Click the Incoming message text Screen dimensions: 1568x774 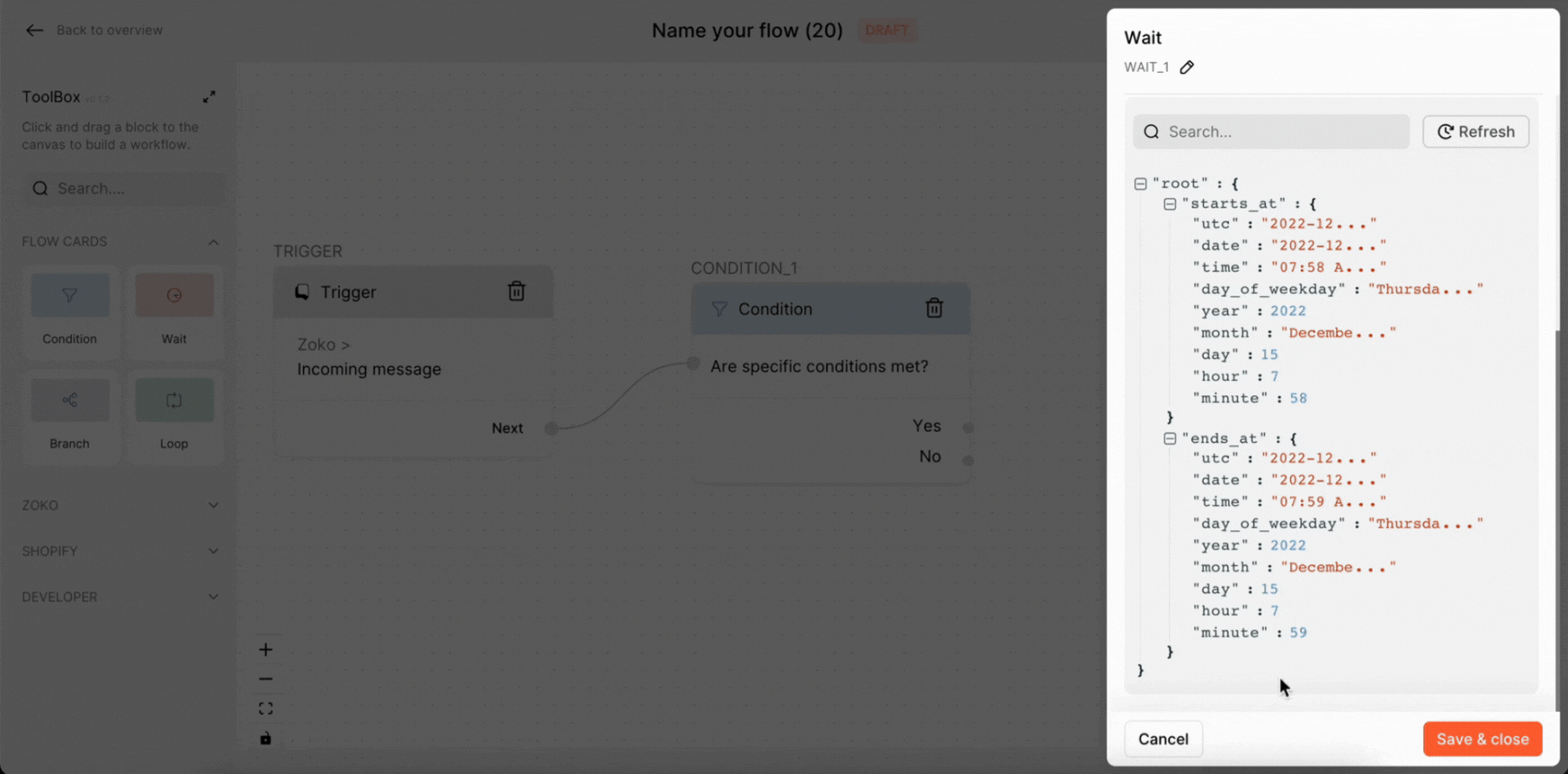pyautogui.click(x=369, y=369)
